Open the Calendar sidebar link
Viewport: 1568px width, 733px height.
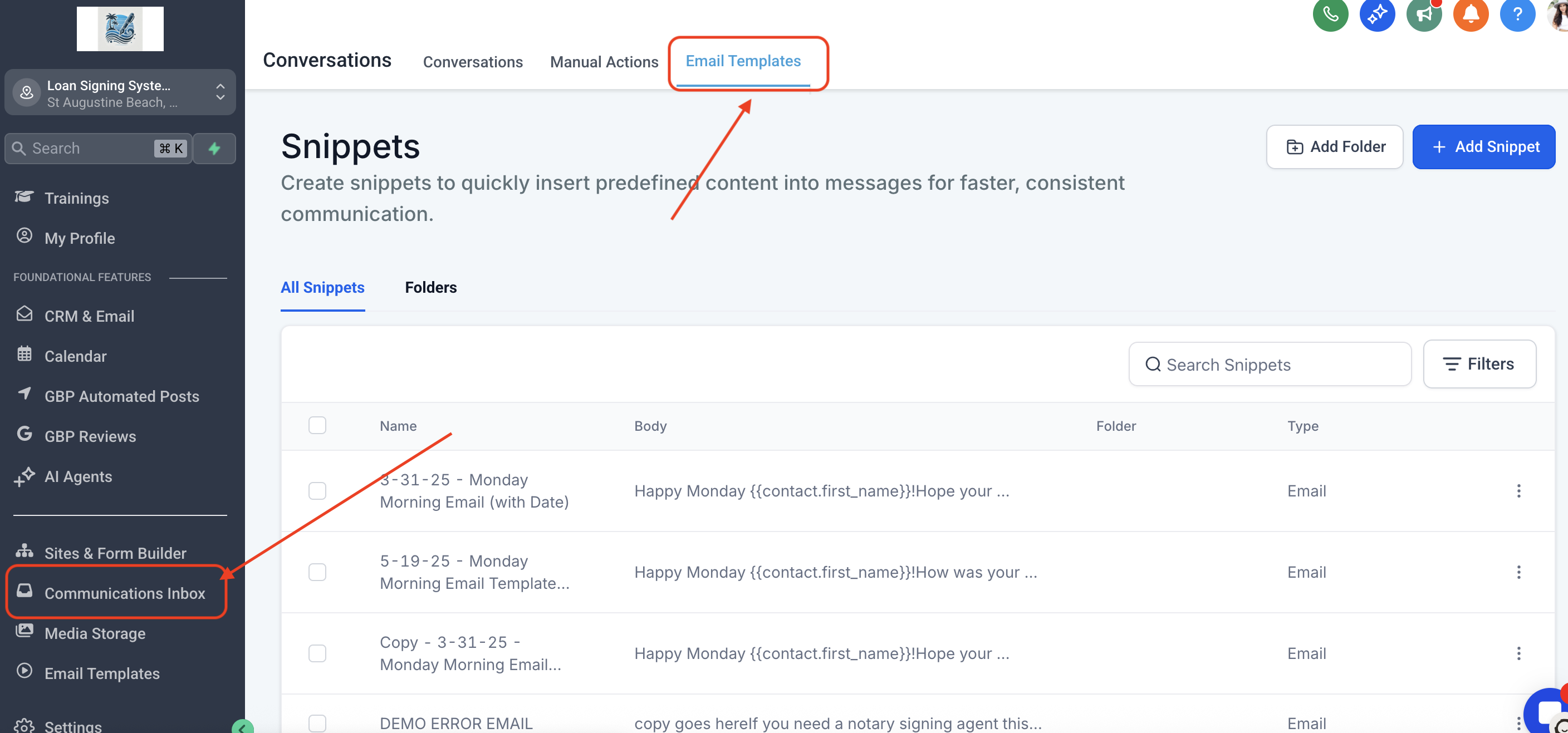point(76,356)
